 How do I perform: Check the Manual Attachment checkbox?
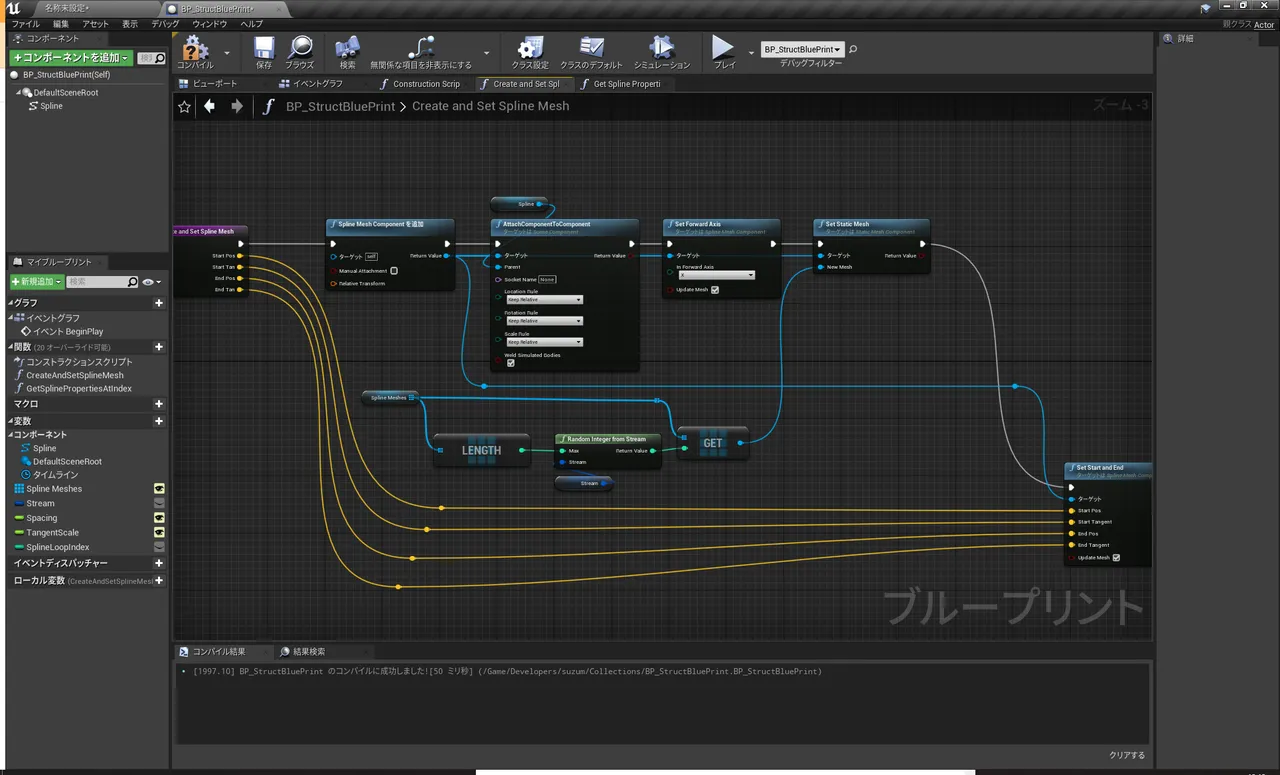394,270
